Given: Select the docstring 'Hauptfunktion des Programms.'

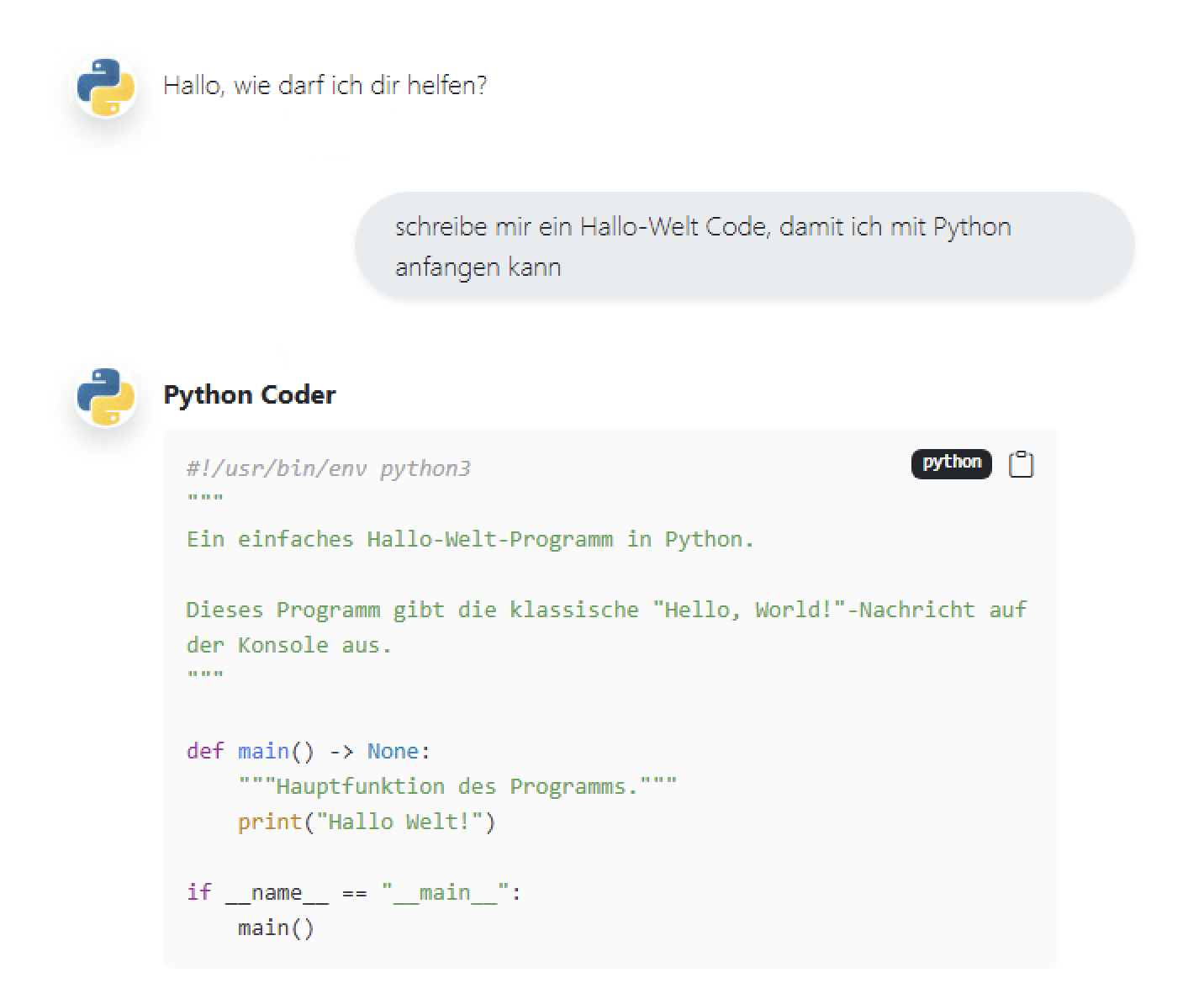Looking at the screenshot, I should (458, 786).
